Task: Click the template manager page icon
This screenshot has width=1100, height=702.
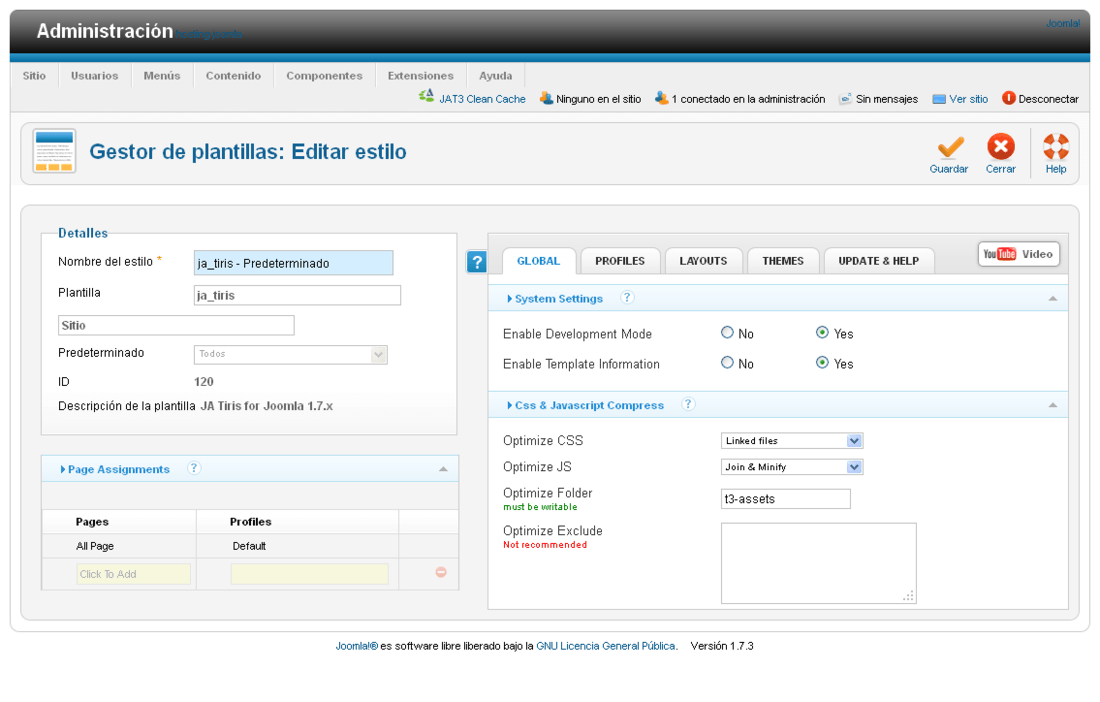Action: (55, 151)
